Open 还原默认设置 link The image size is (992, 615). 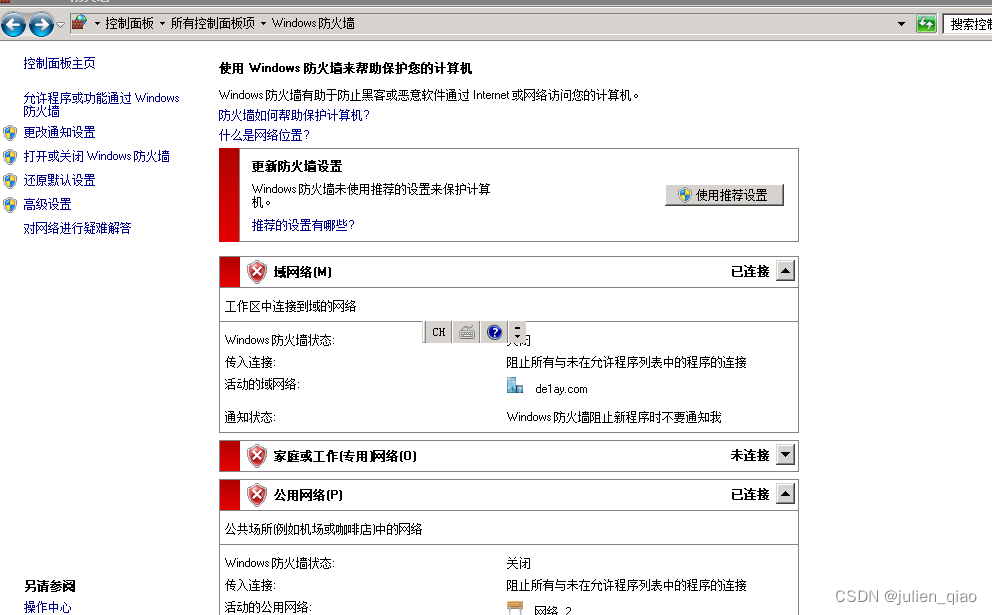pos(59,180)
